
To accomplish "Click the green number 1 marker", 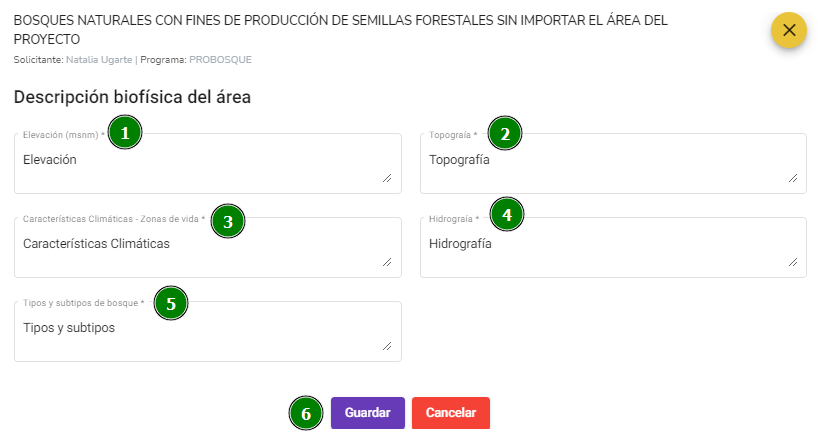I will pos(125,132).
